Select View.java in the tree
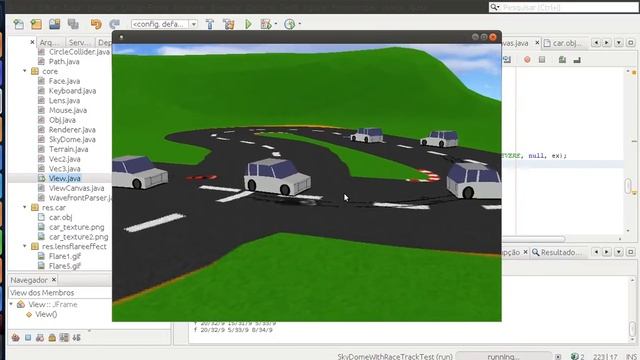Image resolution: width=640 pixels, height=360 pixels. (64, 178)
